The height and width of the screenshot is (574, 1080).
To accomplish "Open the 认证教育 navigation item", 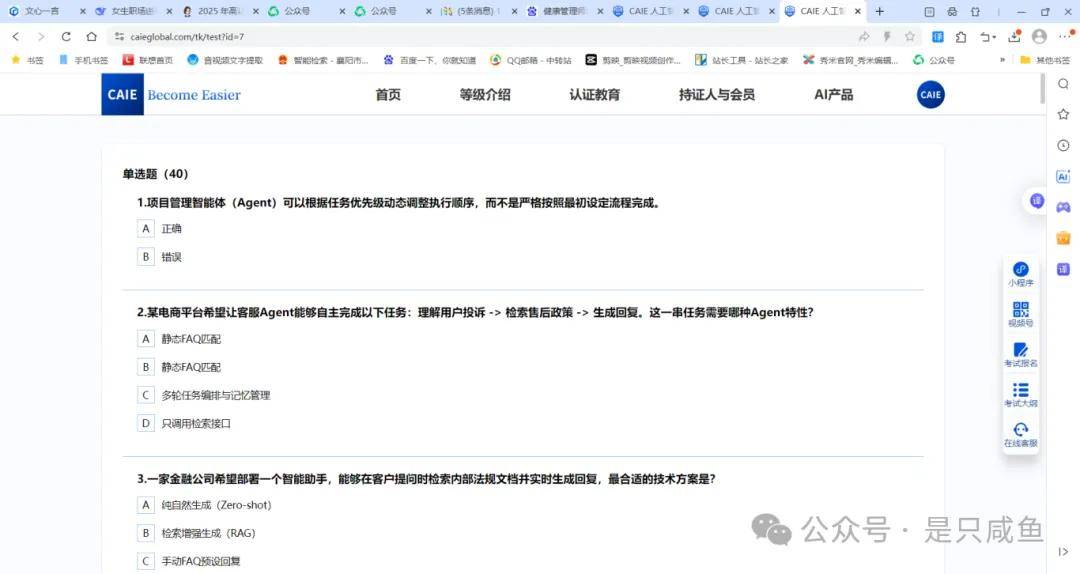I will (x=594, y=94).
